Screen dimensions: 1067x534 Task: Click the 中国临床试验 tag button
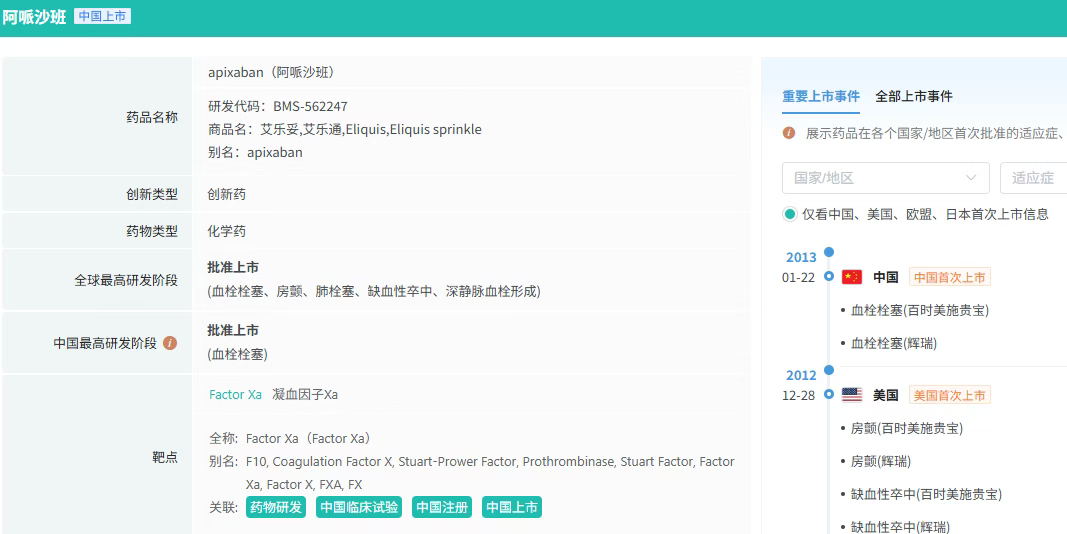[x=359, y=507]
